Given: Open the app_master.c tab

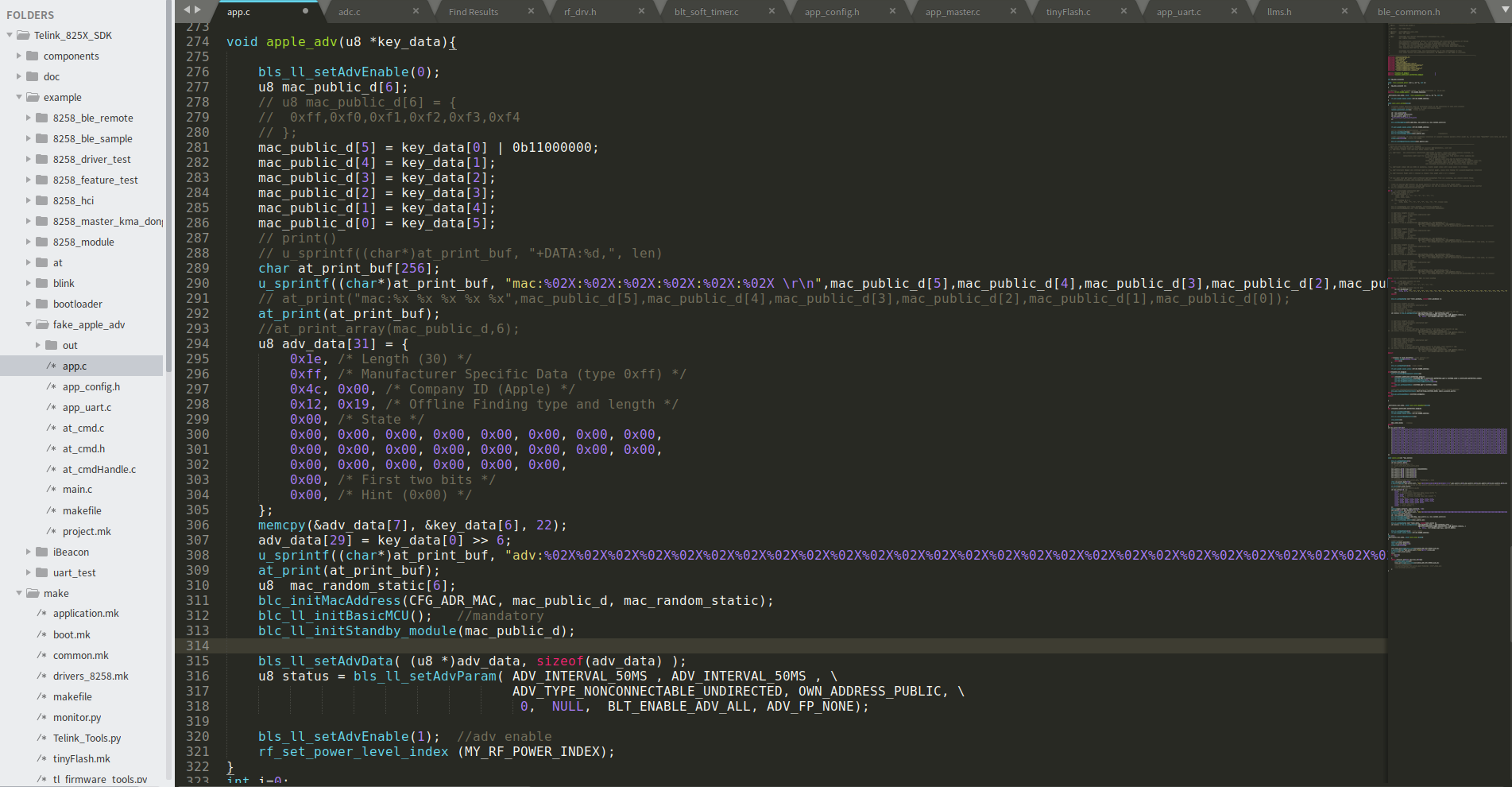Looking at the screenshot, I should pyautogui.click(x=953, y=12).
